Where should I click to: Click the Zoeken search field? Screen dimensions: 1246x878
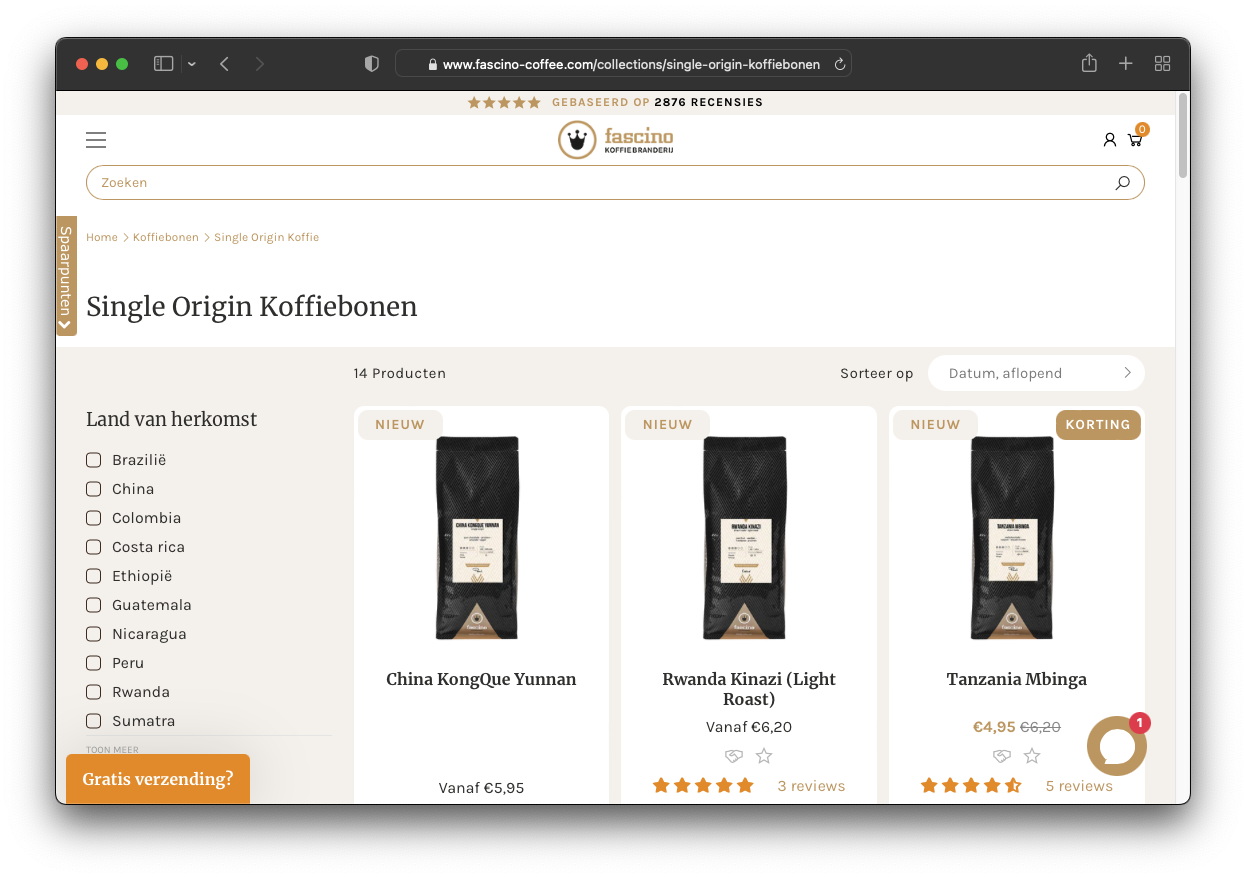pos(615,183)
